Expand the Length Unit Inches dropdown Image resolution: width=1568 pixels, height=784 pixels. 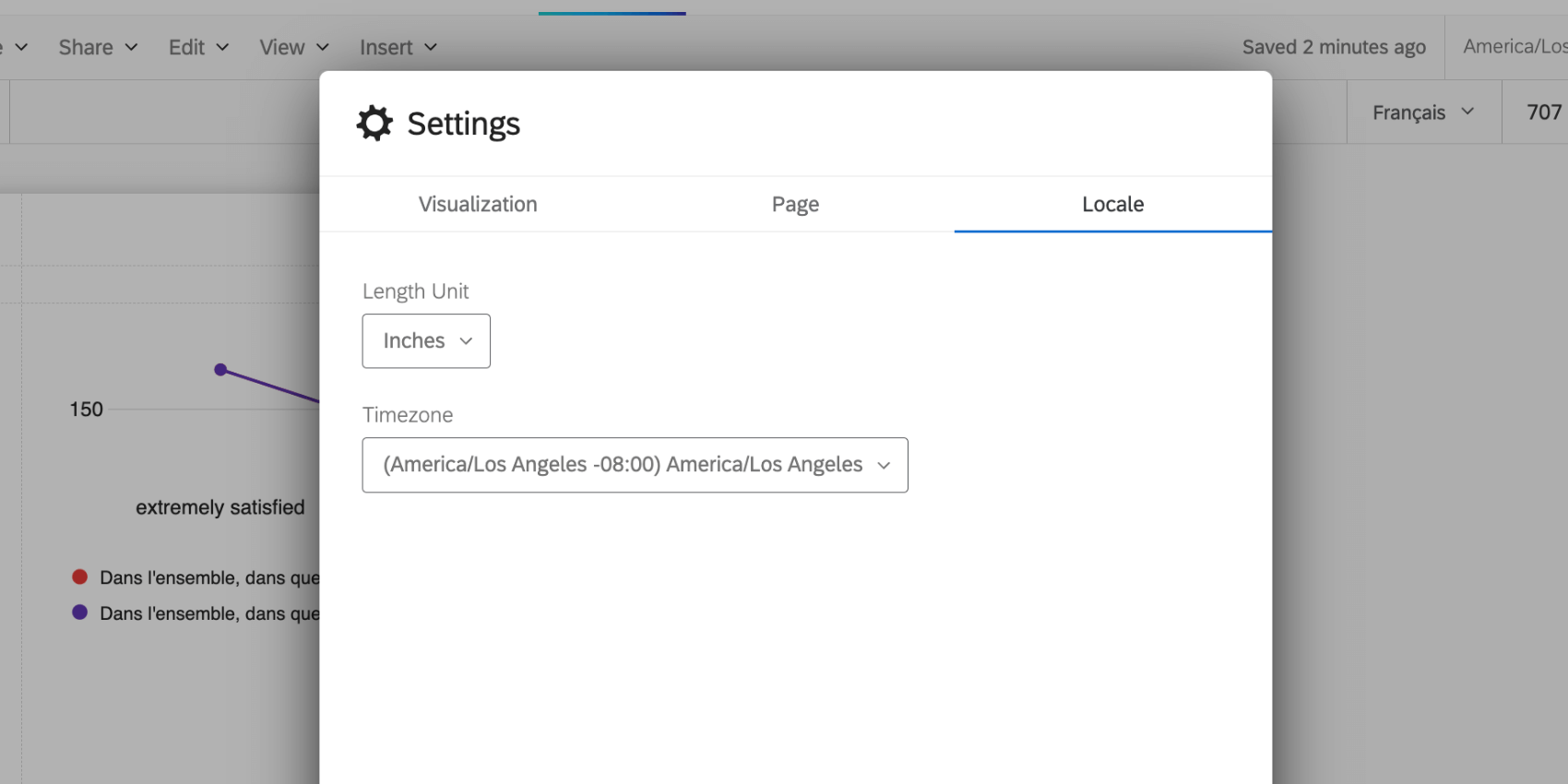(x=426, y=341)
